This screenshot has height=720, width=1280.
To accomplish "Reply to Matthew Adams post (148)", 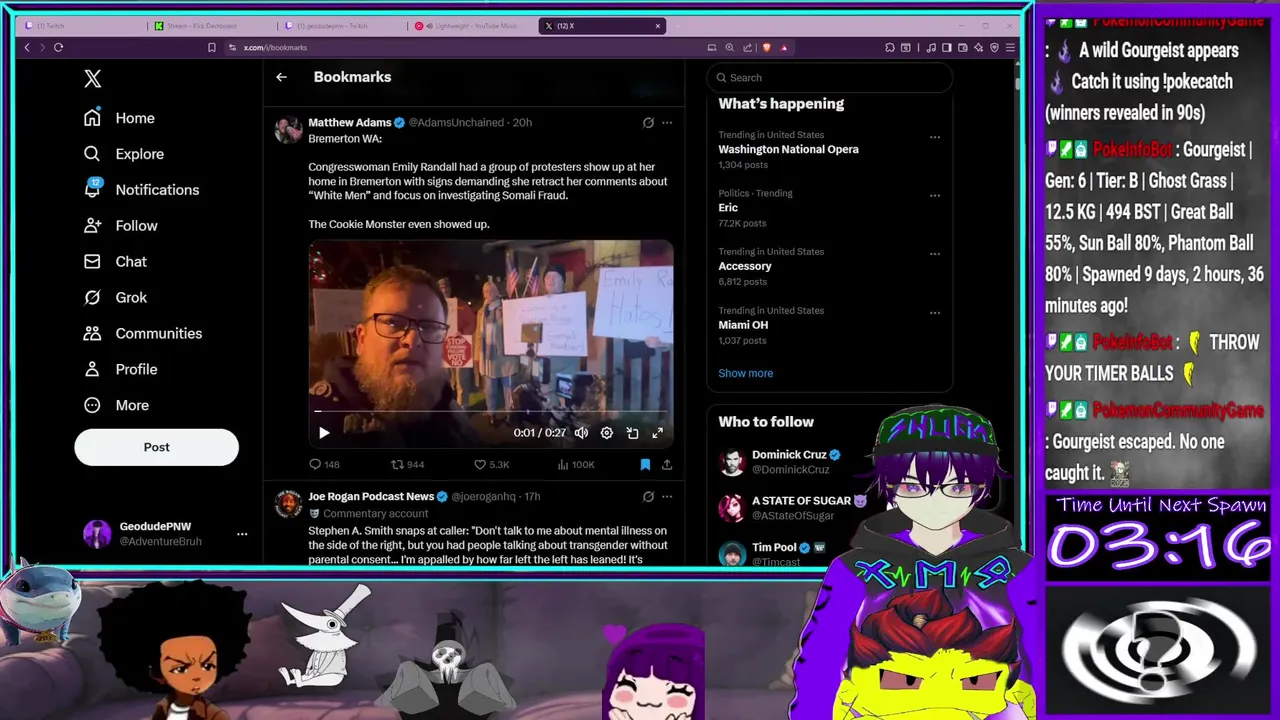I will pos(324,464).
